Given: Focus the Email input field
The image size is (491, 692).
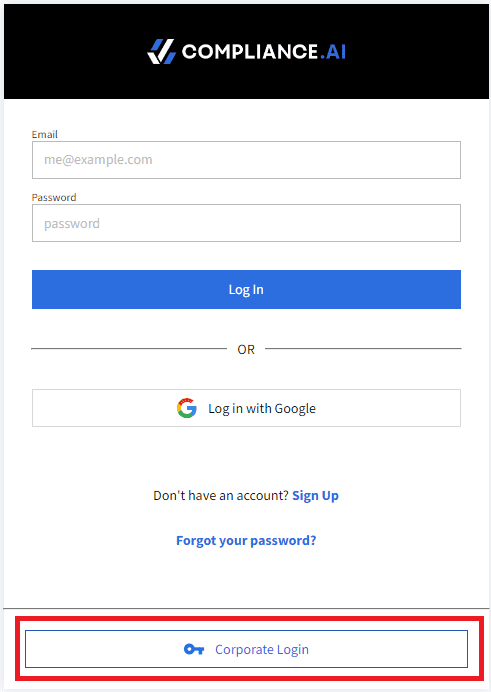Looking at the screenshot, I should [x=246, y=160].
